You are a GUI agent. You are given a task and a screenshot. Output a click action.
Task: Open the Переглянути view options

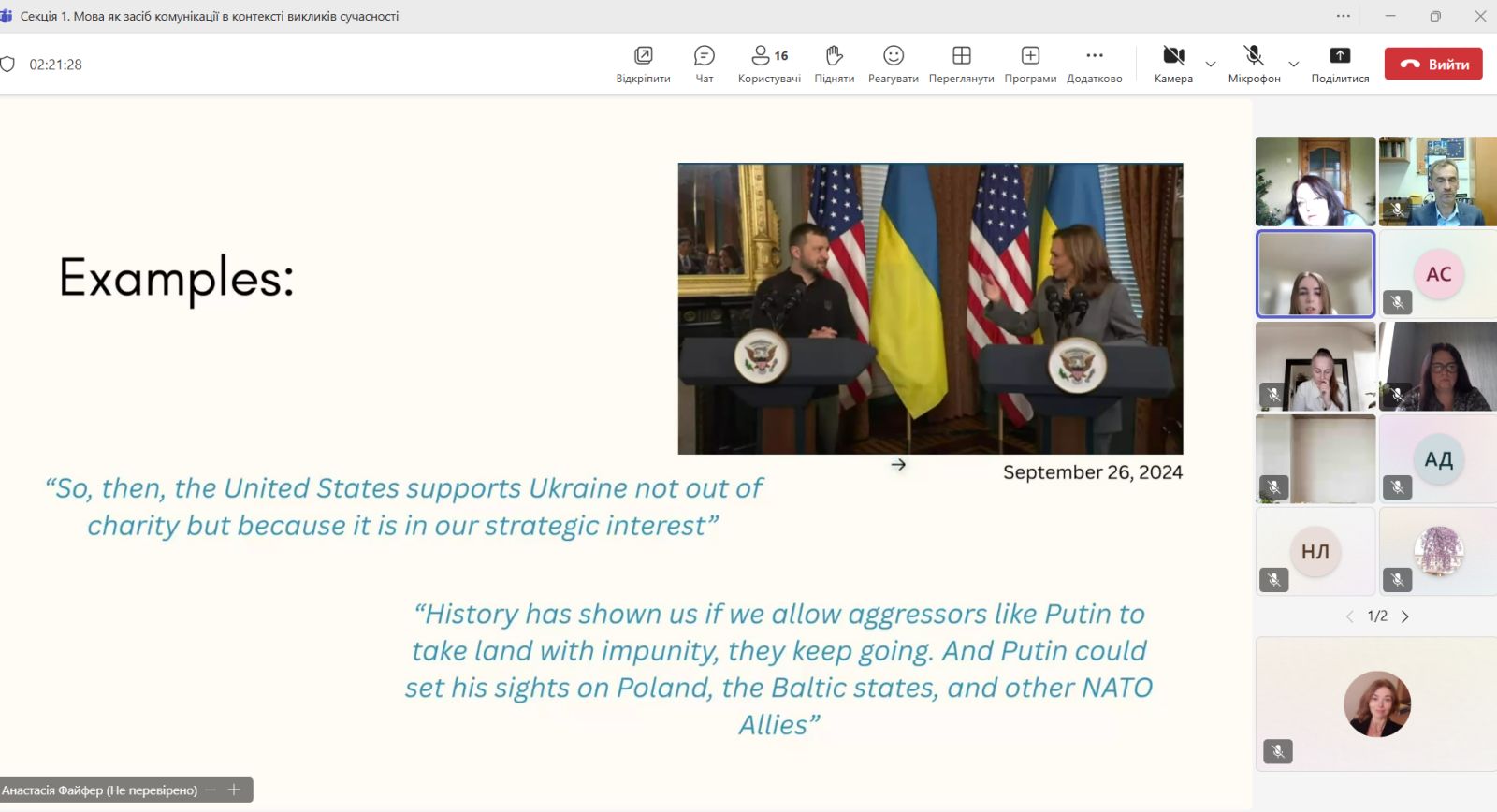click(x=961, y=64)
